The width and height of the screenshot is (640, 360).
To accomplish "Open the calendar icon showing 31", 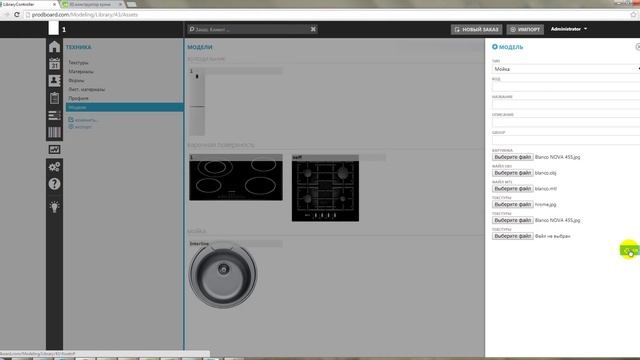I will pyautogui.click(x=54, y=64).
